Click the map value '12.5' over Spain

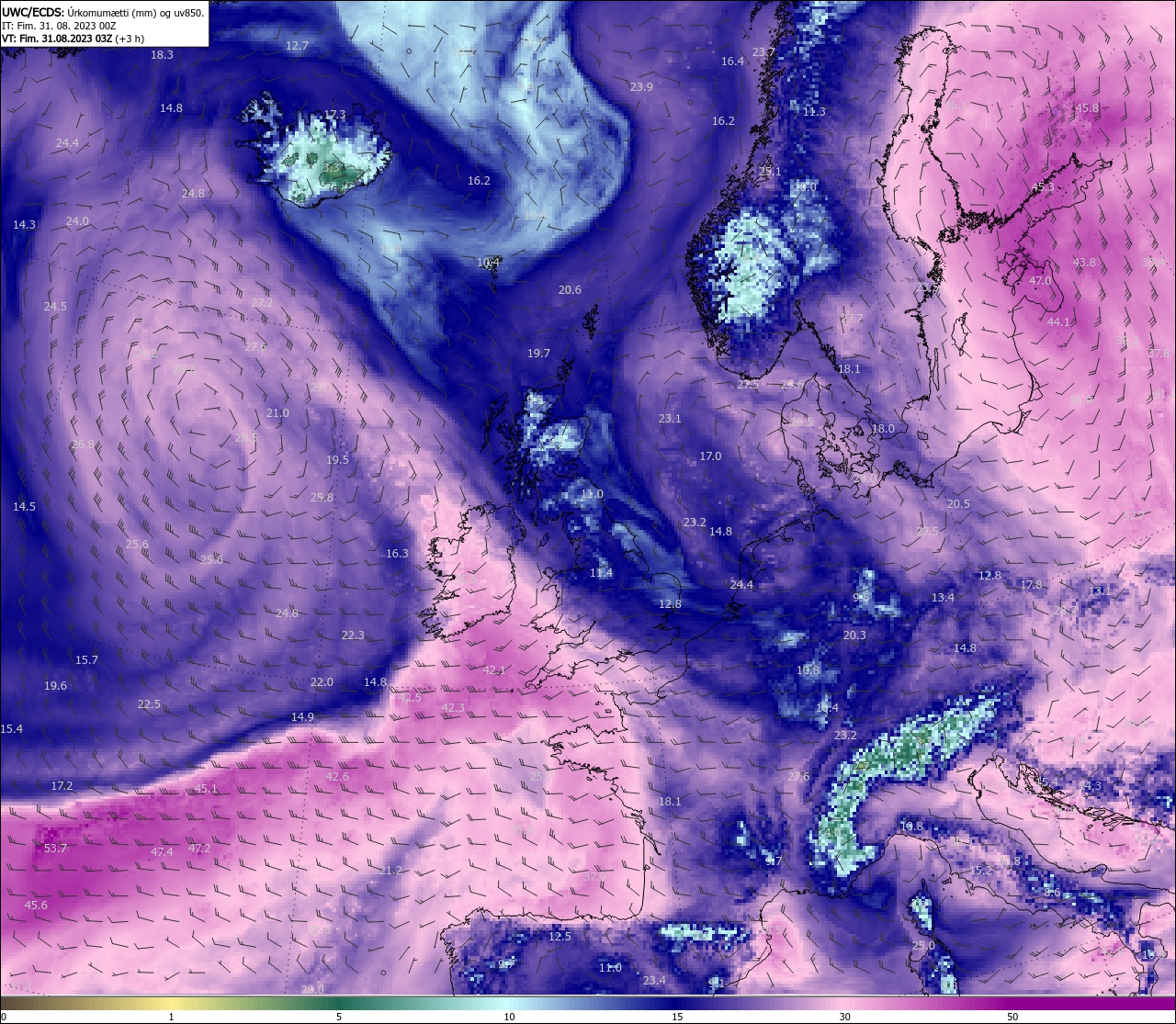click(560, 937)
